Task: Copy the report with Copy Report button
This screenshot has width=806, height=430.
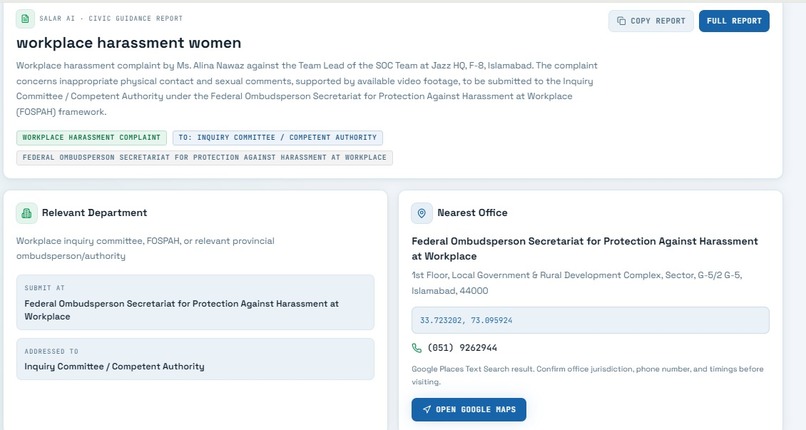Action: 651,21
